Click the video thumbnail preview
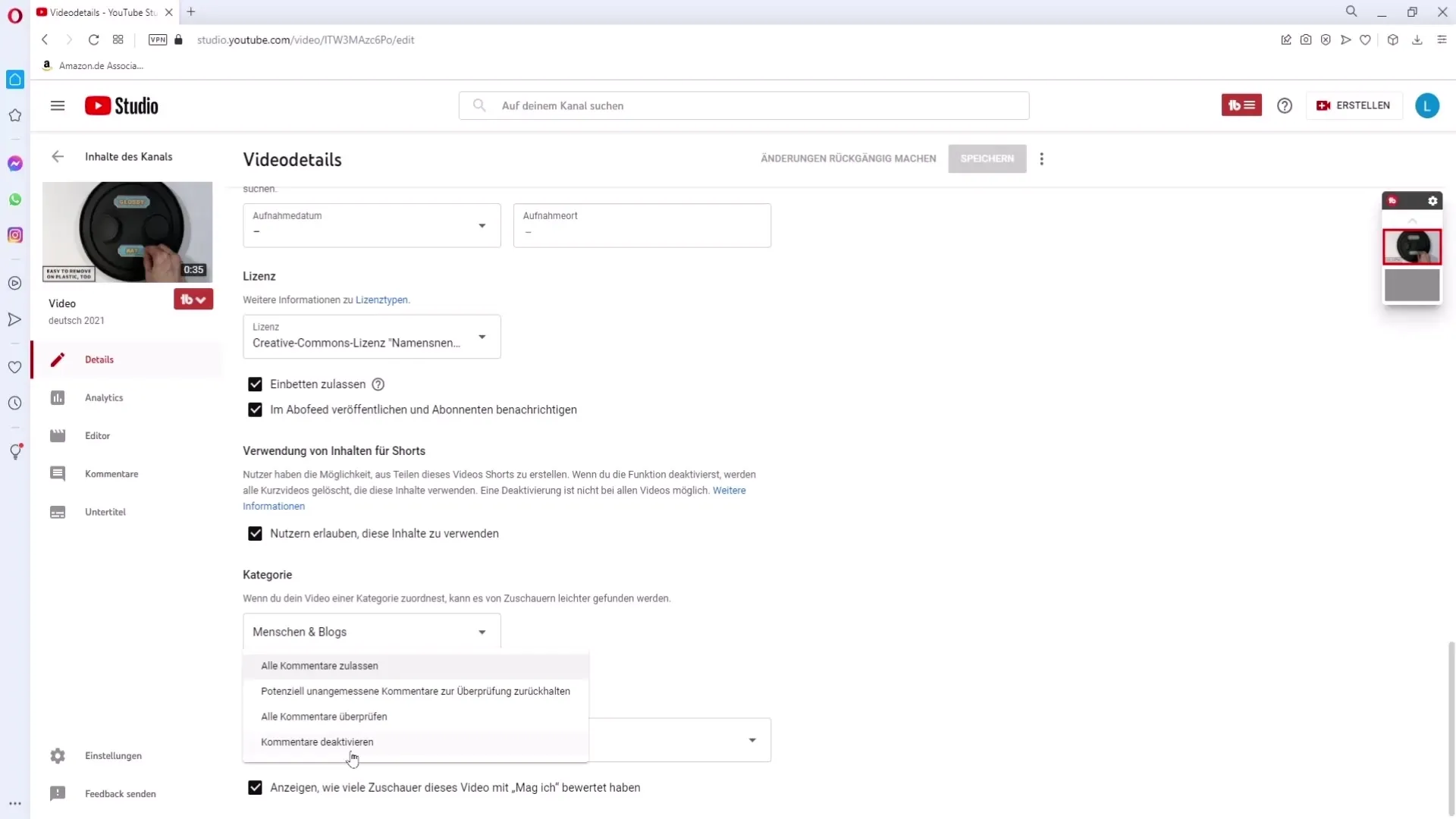The image size is (1456, 819). (127, 231)
